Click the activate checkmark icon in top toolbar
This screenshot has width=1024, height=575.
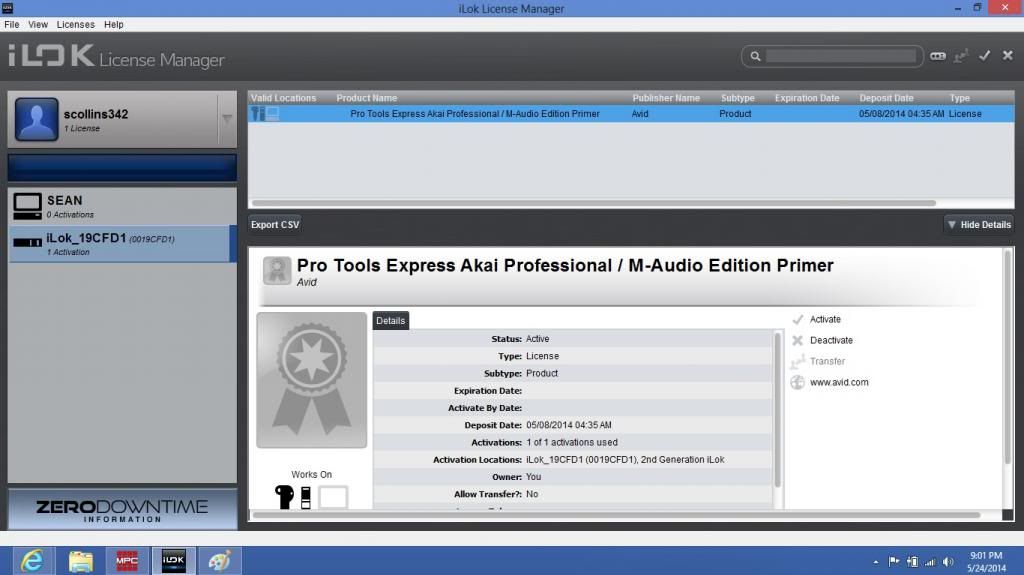click(984, 56)
